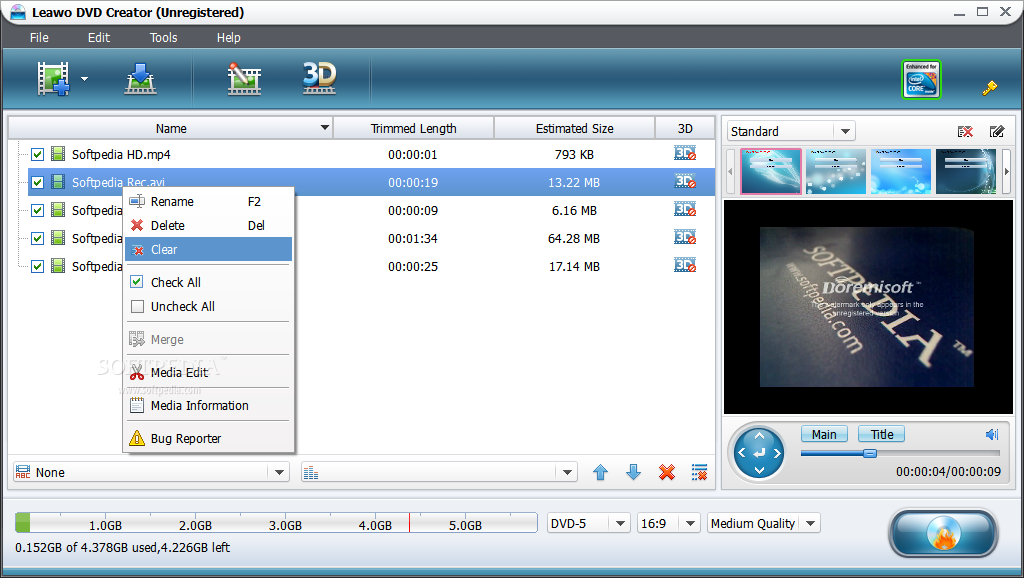The height and width of the screenshot is (578, 1024).
Task: Open the Medium Quality dropdown
Action: coord(810,523)
